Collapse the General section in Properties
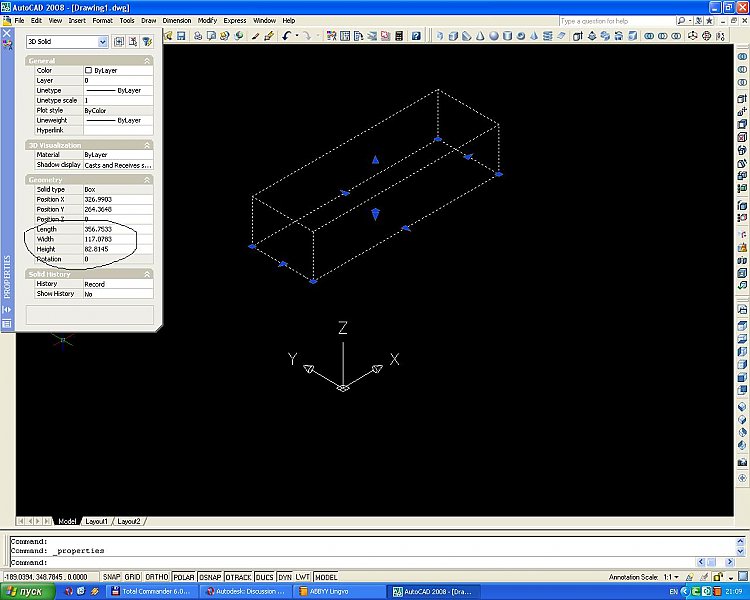The image size is (750, 600). coord(147,61)
